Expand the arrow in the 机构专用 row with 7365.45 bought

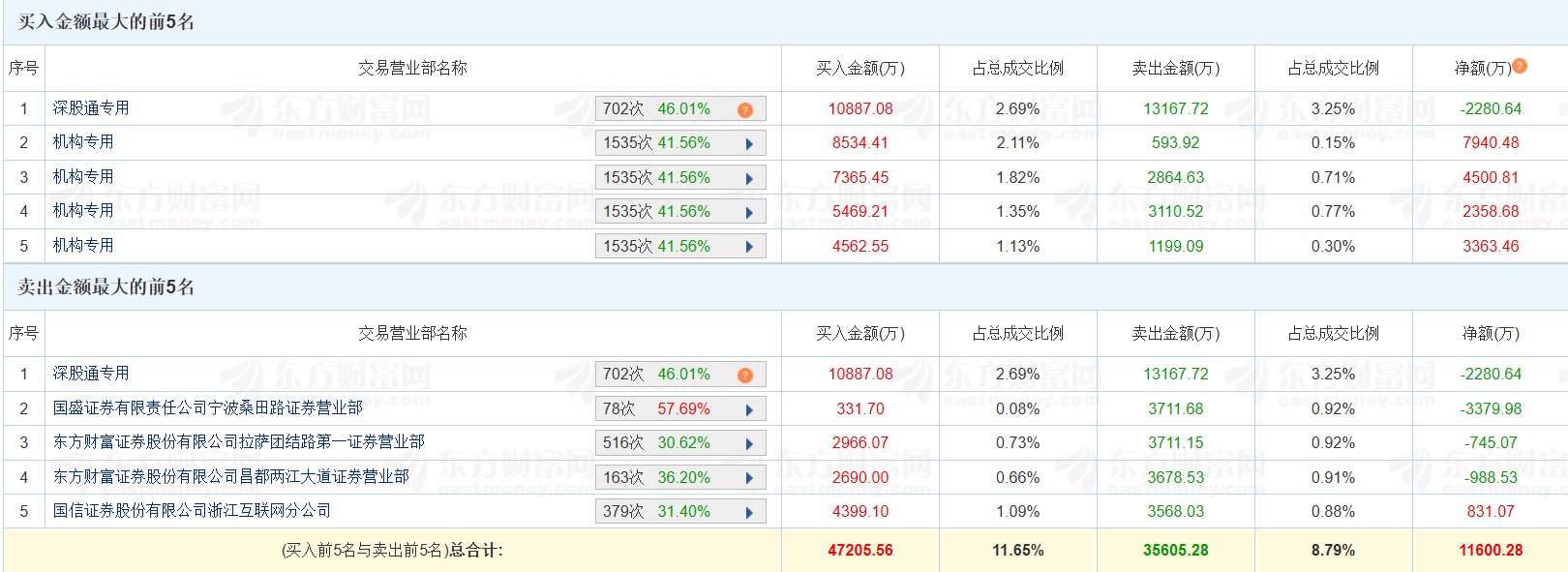(x=749, y=178)
